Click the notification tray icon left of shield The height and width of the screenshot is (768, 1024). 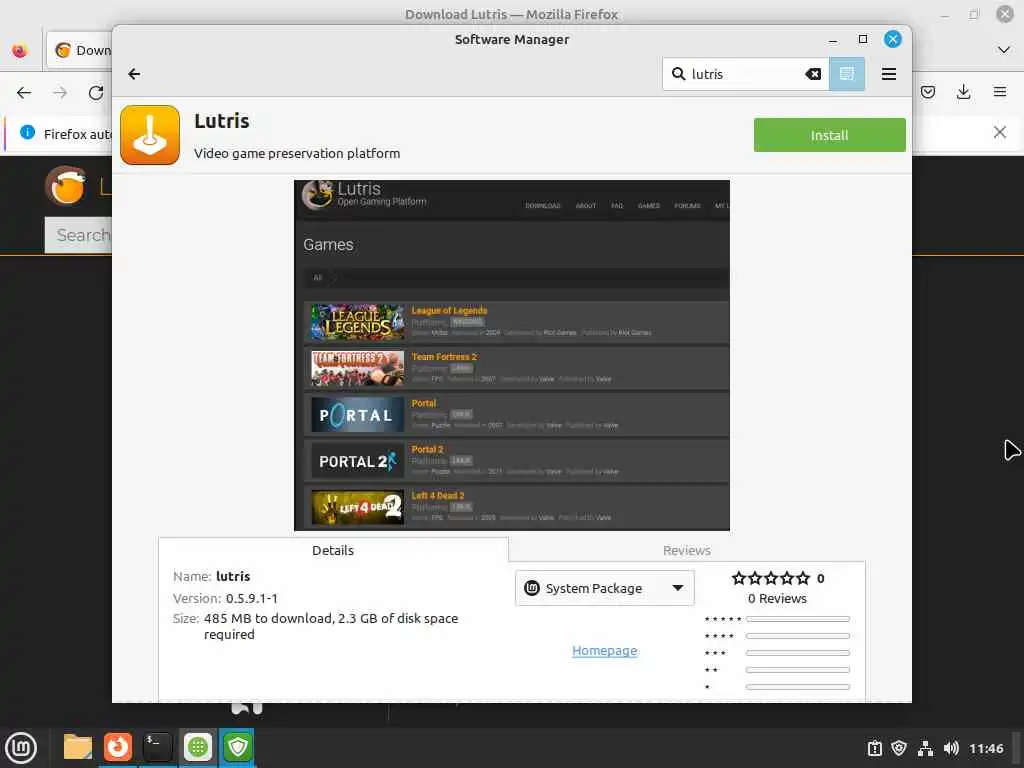point(874,748)
